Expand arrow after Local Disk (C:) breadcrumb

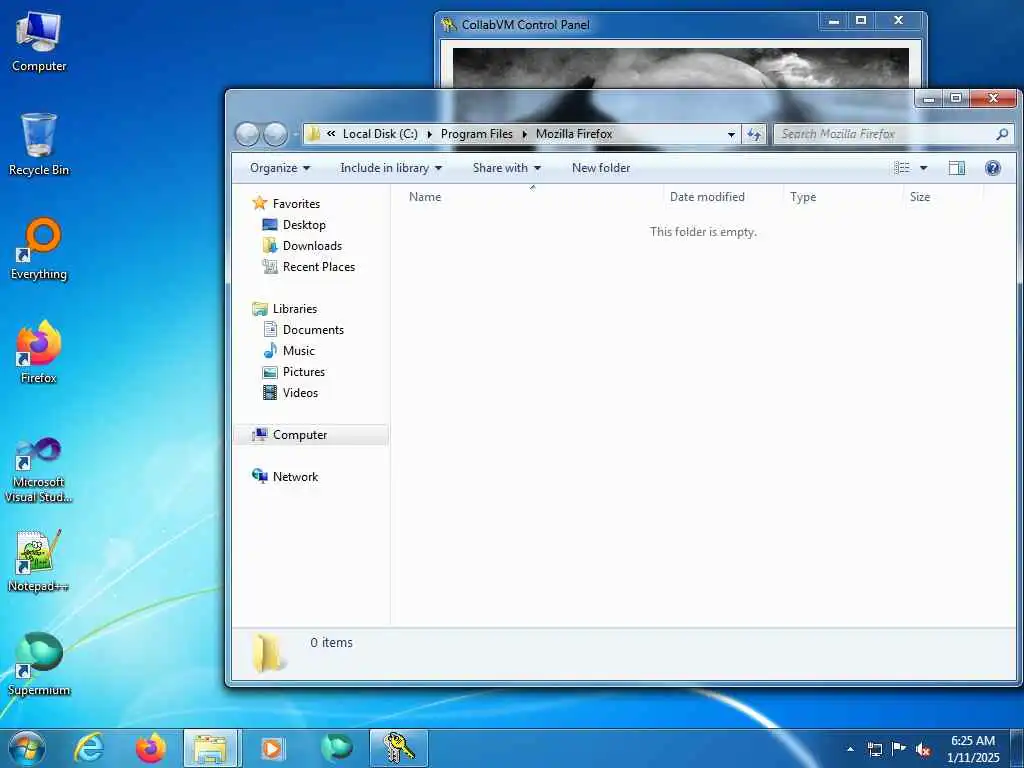pyautogui.click(x=429, y=135)
